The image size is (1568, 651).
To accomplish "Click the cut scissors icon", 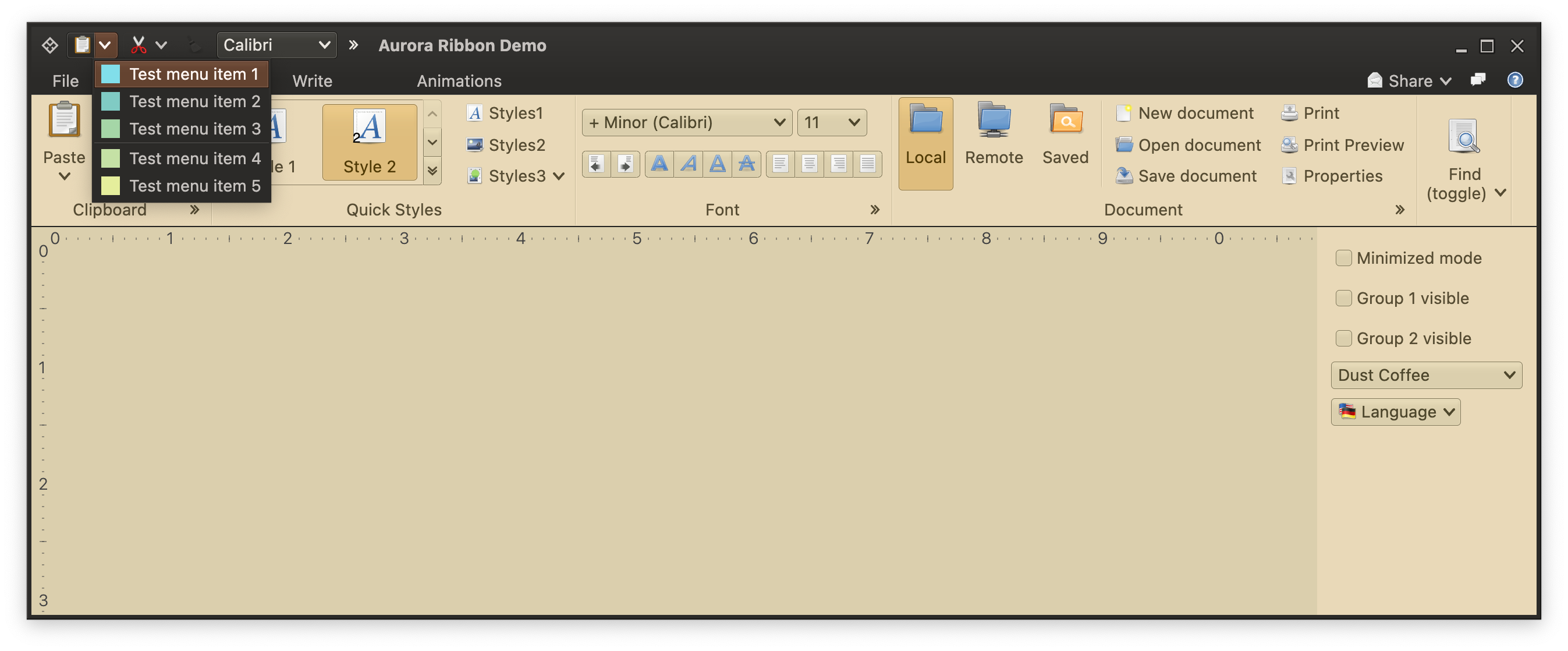I will click(139, 45).
